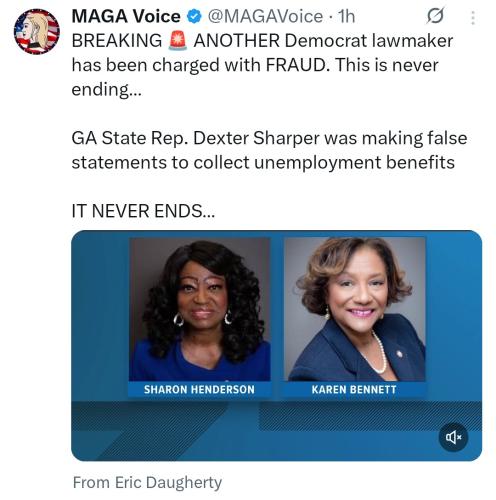Open the Grok explain post icon

[x=435, y=15]
